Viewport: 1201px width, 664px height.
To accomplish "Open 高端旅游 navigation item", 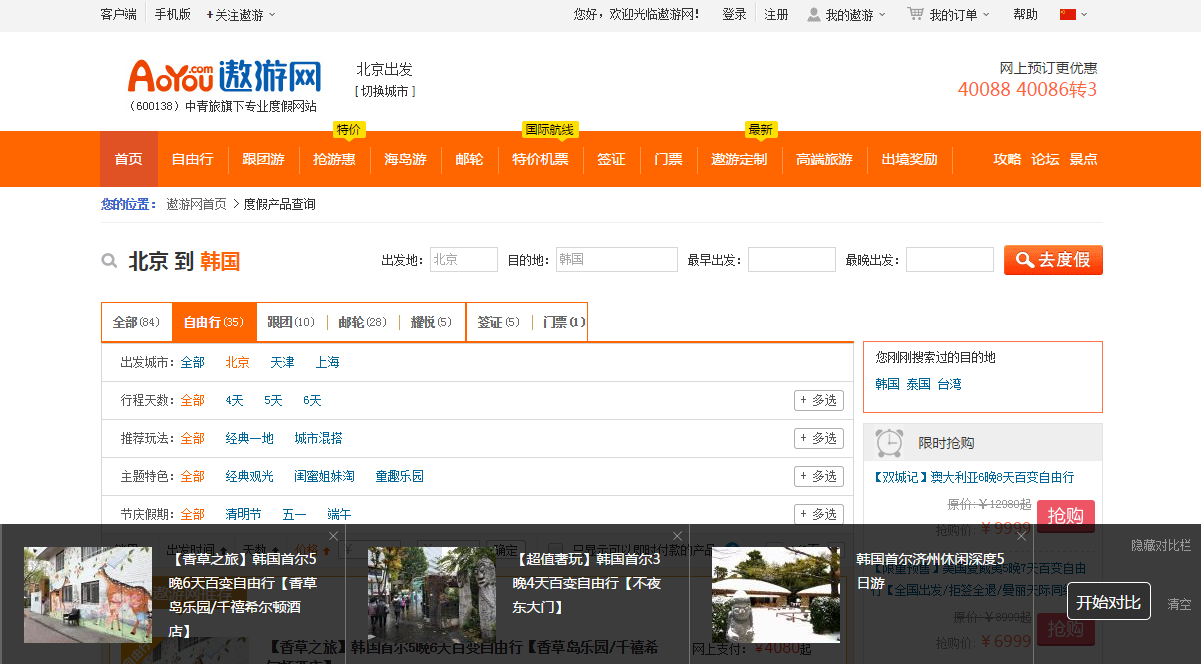I will pyautogui.click(x=824, y=159).
